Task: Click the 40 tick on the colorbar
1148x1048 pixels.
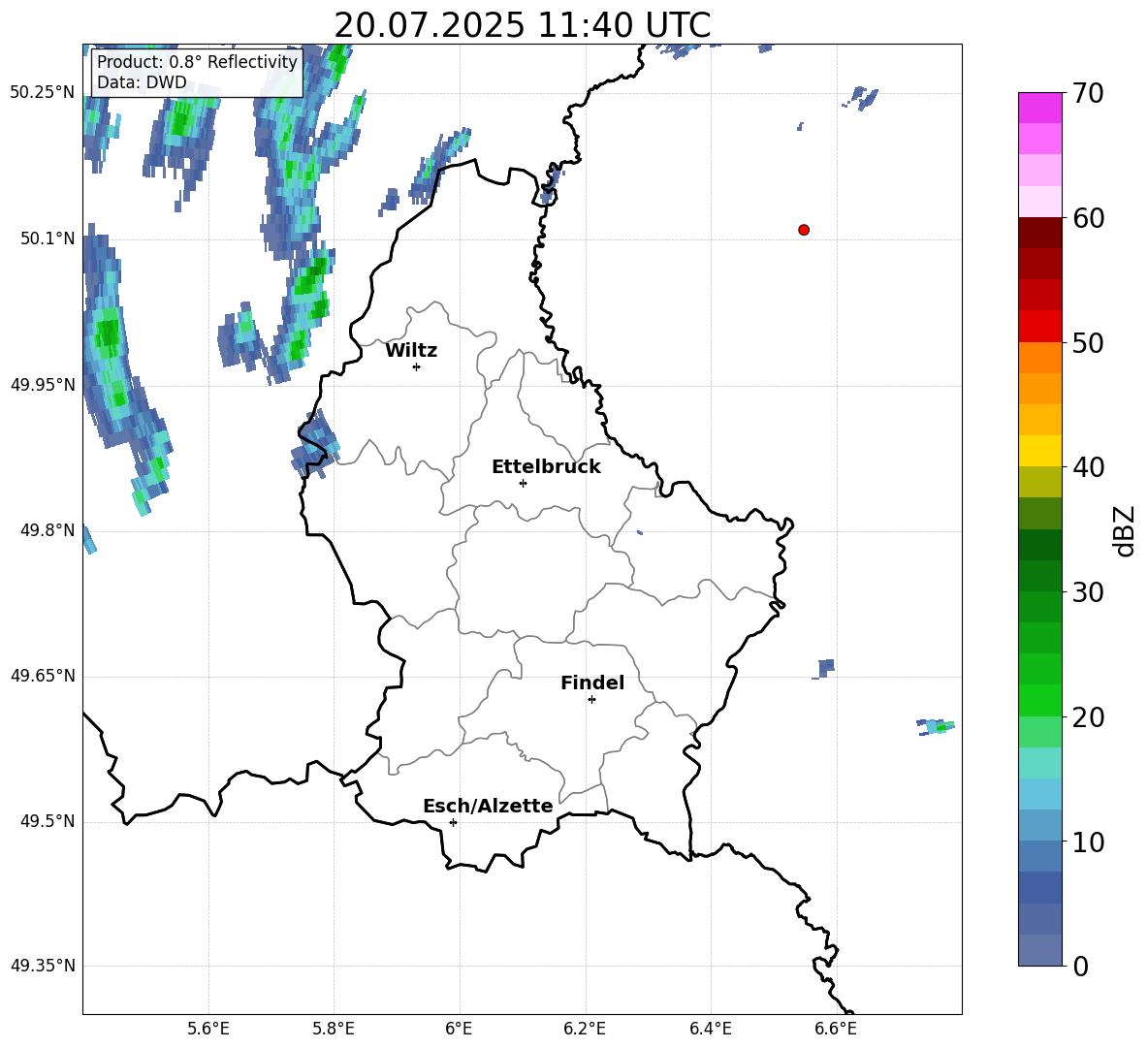Action: pos(1088,467)
